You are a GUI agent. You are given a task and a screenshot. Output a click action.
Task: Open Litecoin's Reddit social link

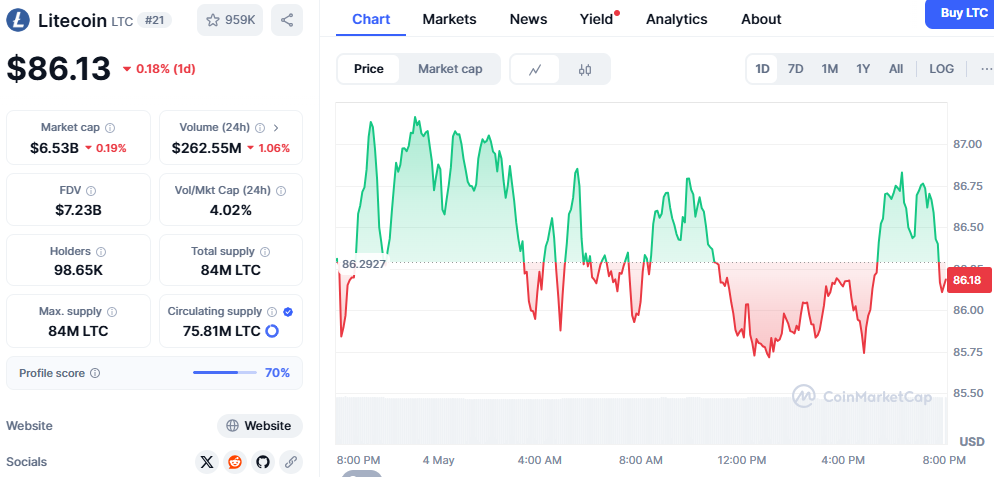pos(235,462)
